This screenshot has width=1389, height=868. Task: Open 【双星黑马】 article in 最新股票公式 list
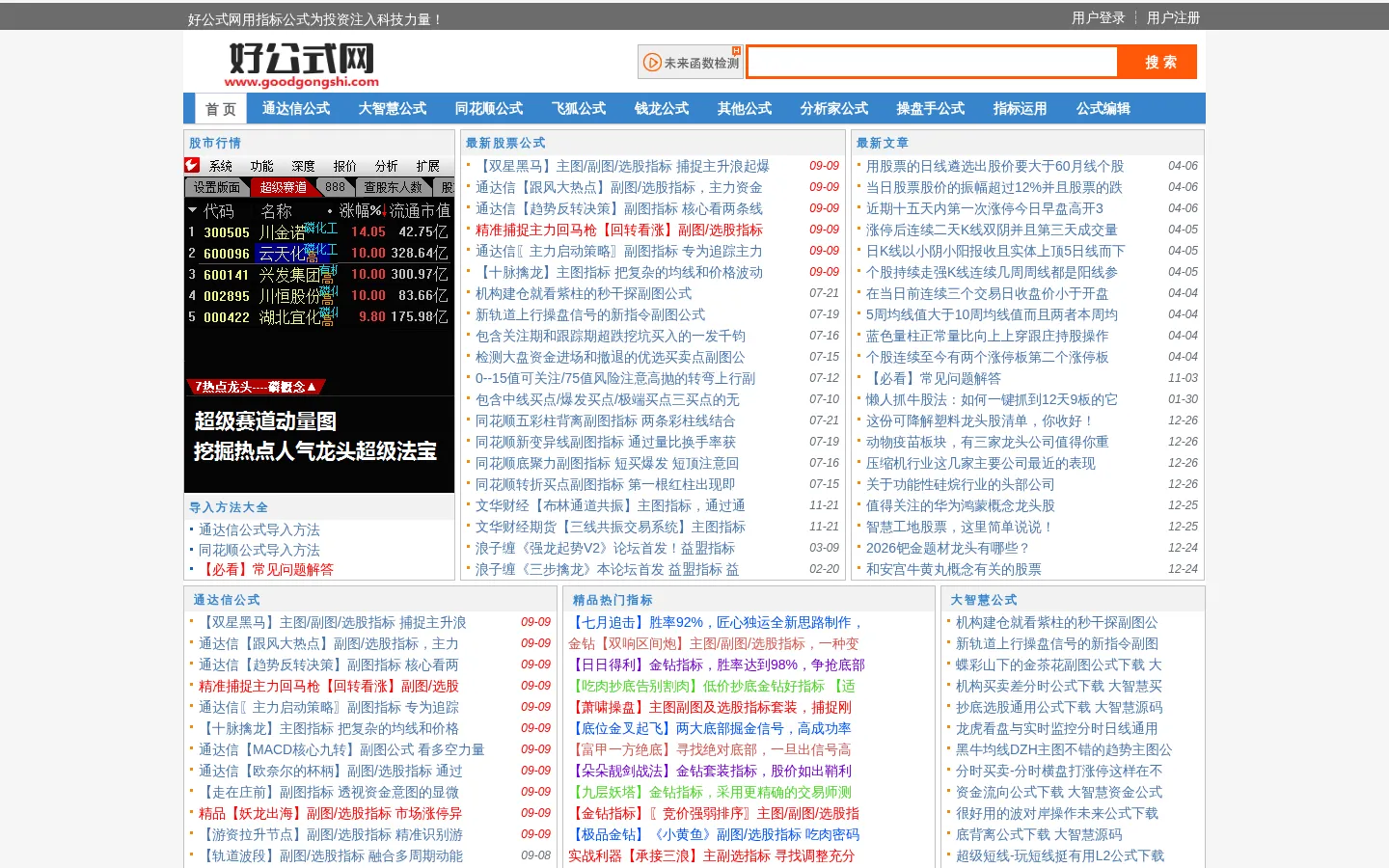(x=622, y=166)
